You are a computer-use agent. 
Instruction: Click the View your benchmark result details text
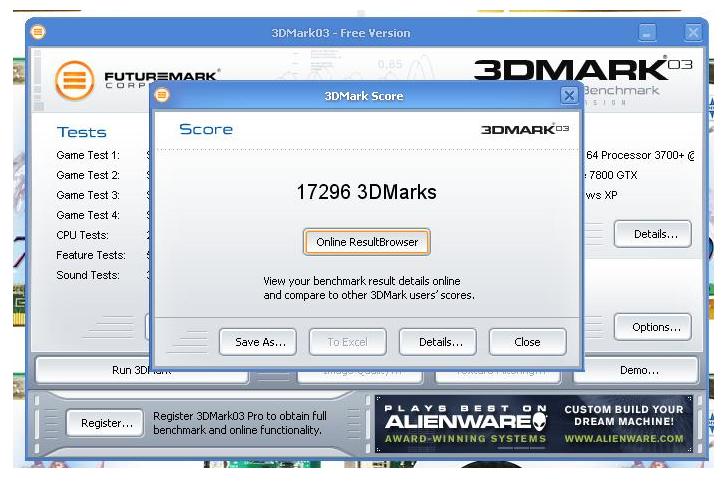click(368, 288)
